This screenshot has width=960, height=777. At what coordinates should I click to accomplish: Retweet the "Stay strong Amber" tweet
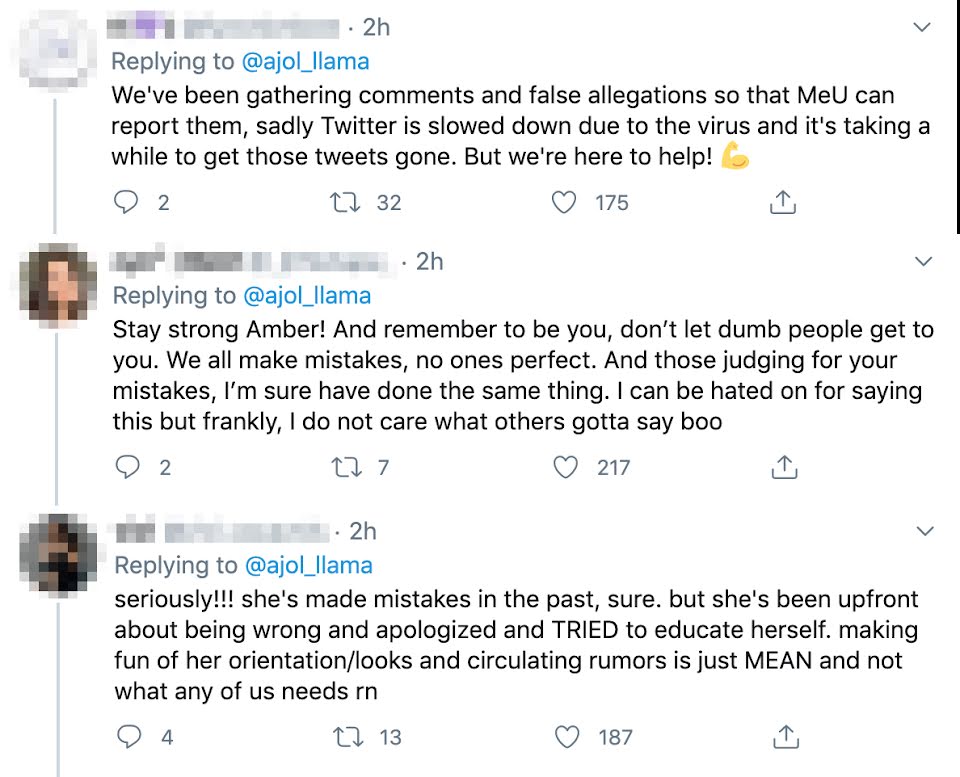(x=343, y=467)
